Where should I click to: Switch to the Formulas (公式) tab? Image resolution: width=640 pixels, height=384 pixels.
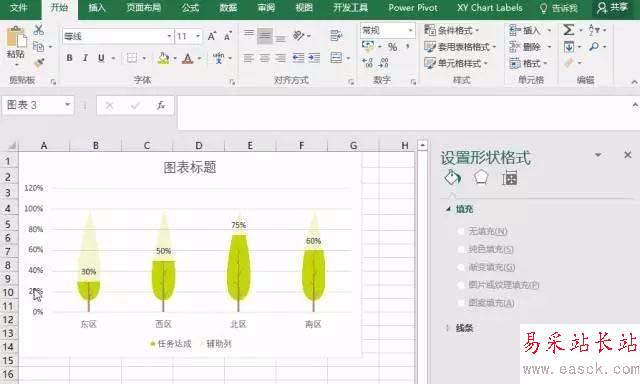click(190, 8)
